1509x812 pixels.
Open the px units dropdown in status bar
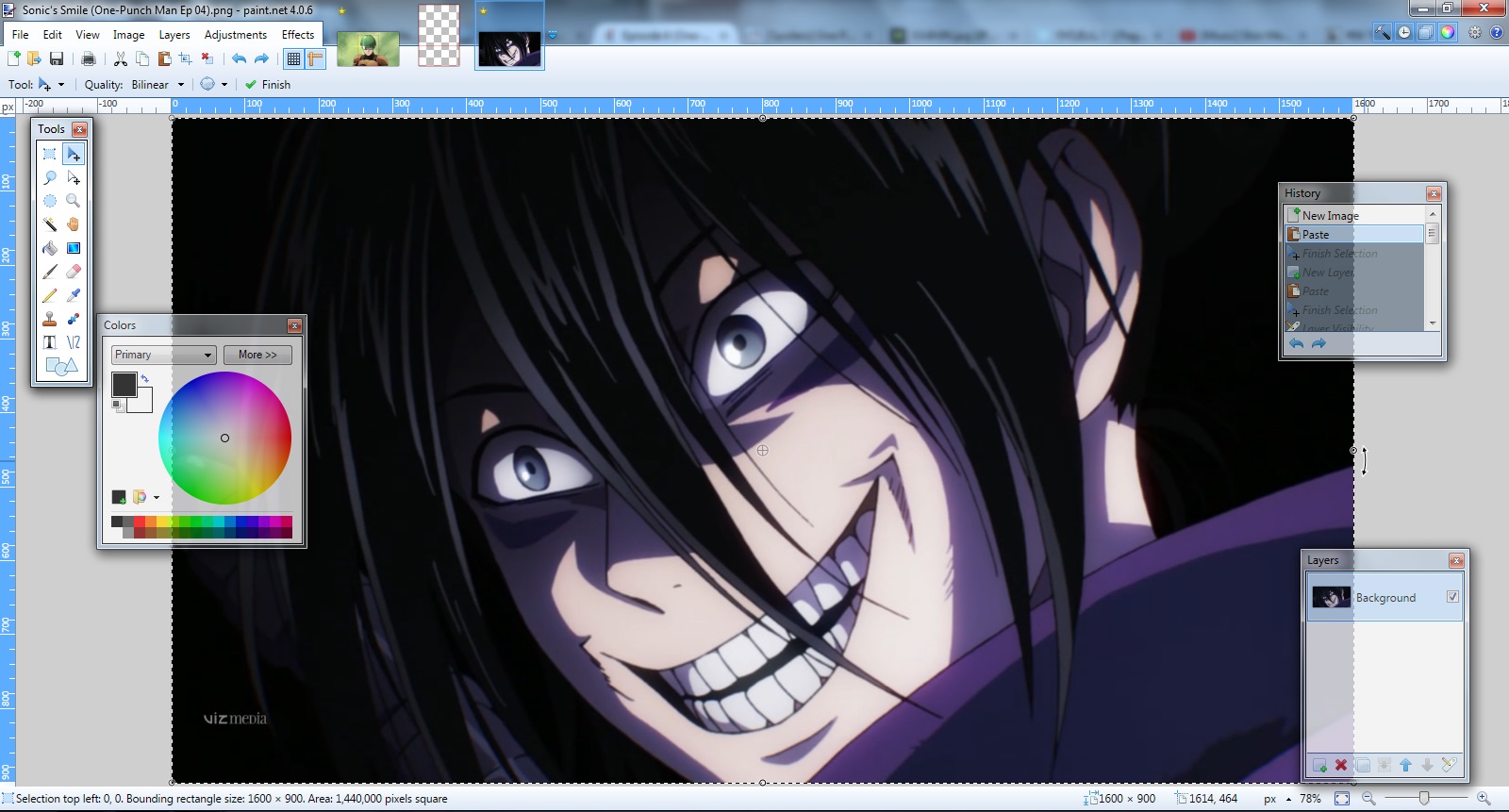click(1277, 799)
